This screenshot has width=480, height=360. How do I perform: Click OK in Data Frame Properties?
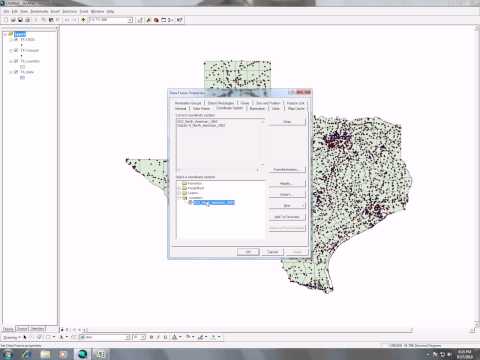point(248,252)
